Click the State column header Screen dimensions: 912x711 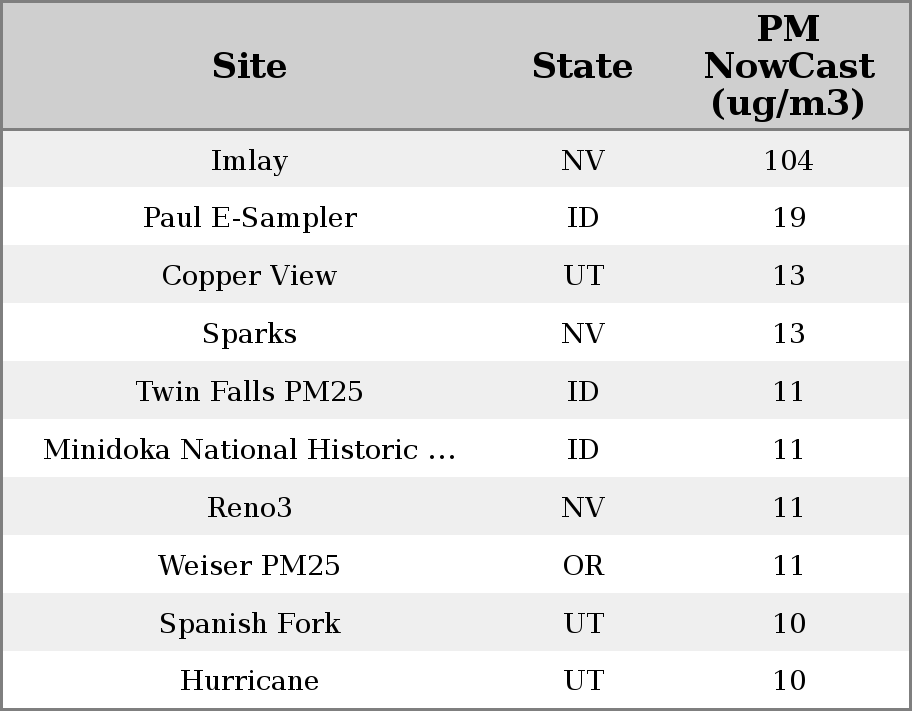pyautogui.click(x=582, y=67)
